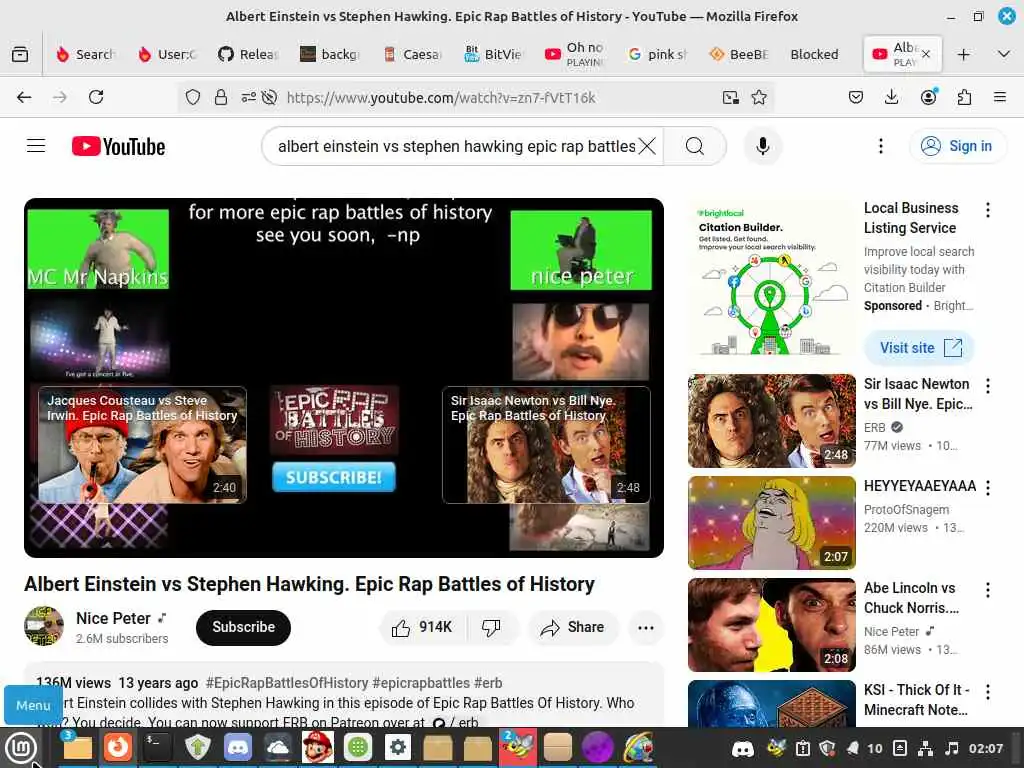Open options for Abe Lincoln vs Chuck Norris
1024x768 pixels.
[987, 590]
